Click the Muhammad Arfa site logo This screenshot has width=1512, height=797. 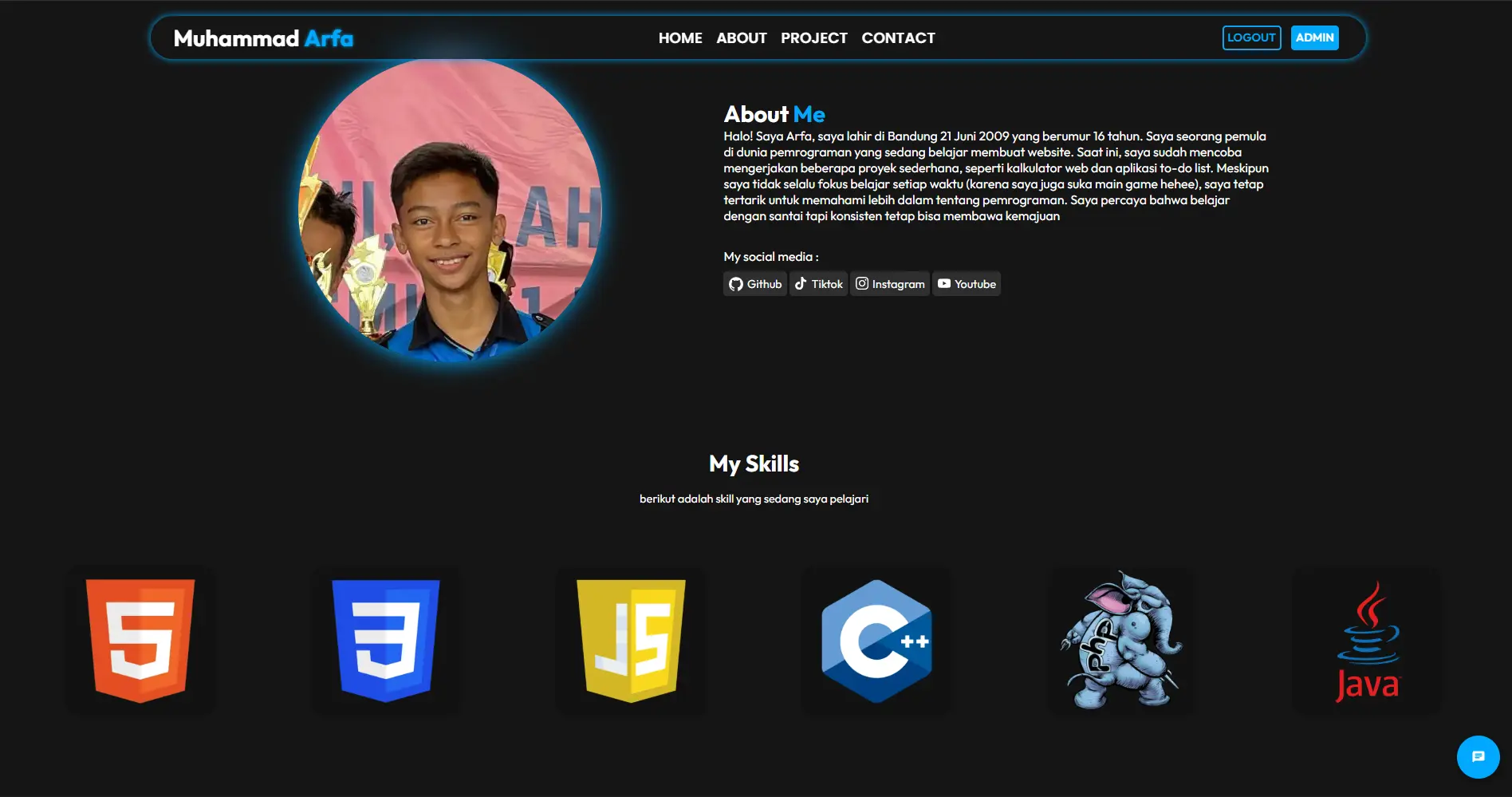pyautogui.click(x=263, y=38)
